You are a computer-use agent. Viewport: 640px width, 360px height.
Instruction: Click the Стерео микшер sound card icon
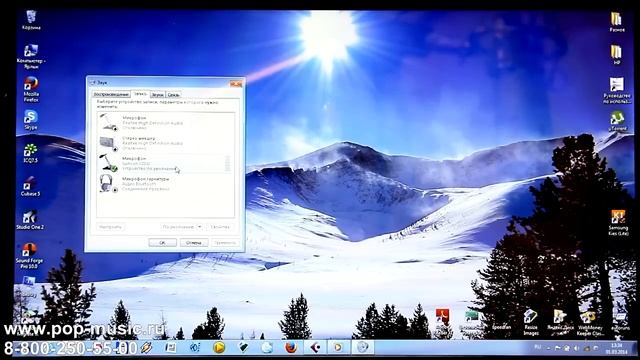coord(108,143)
